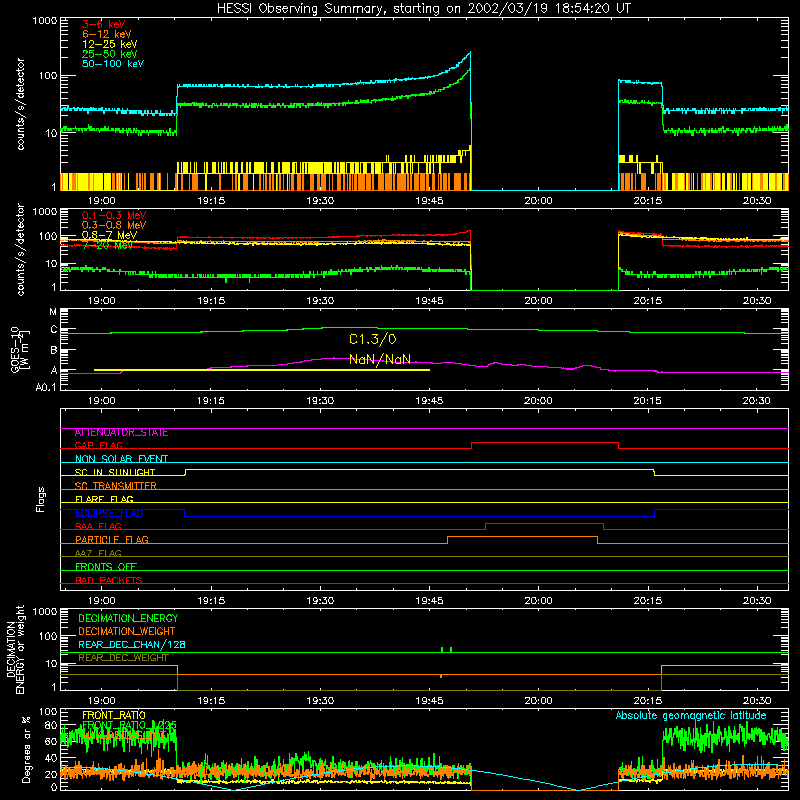
Task: Click the REAR_DEC_WEIGHT legend label
Action: pos(123,658)
